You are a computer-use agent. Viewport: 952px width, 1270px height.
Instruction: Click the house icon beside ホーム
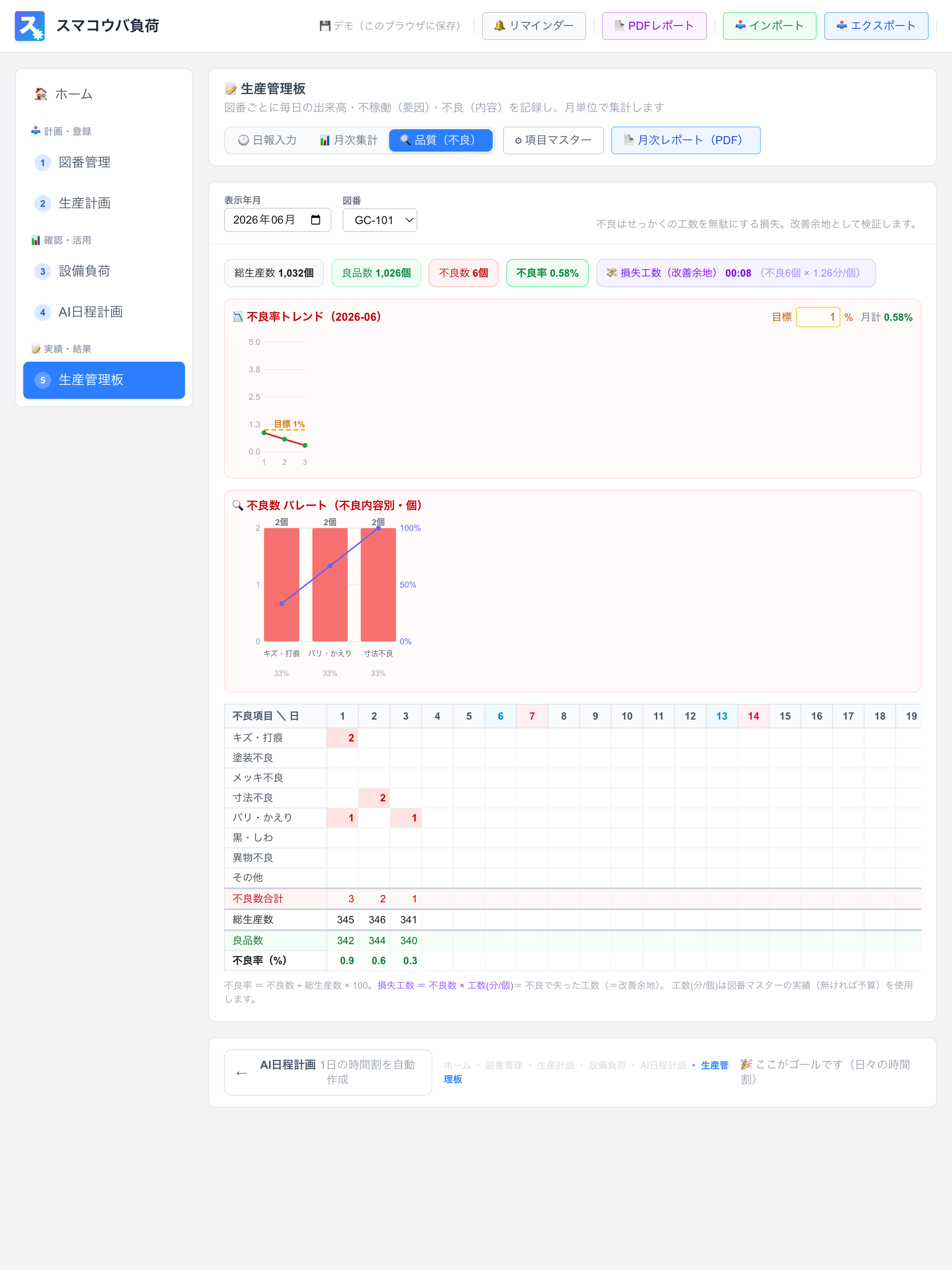41,94
